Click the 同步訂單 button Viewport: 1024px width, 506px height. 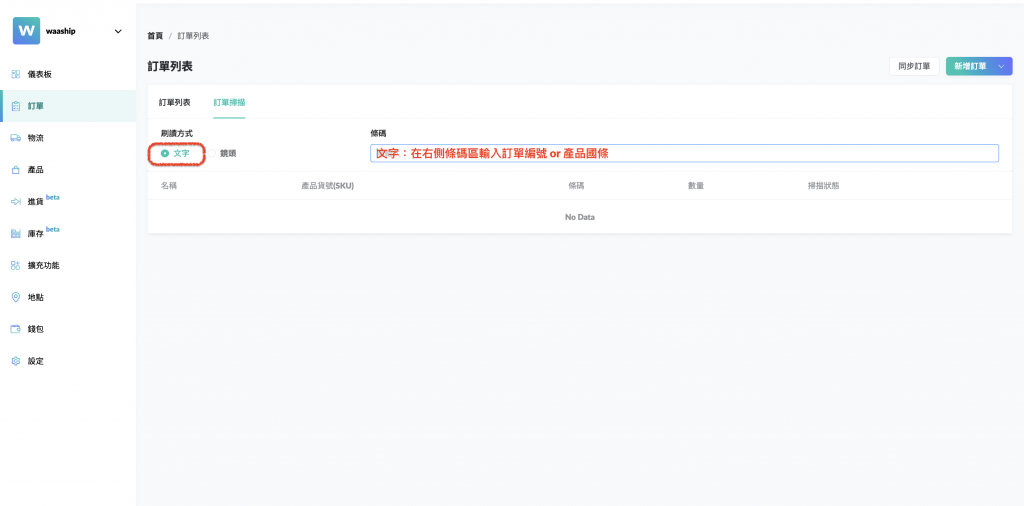[x=914, y=66]
